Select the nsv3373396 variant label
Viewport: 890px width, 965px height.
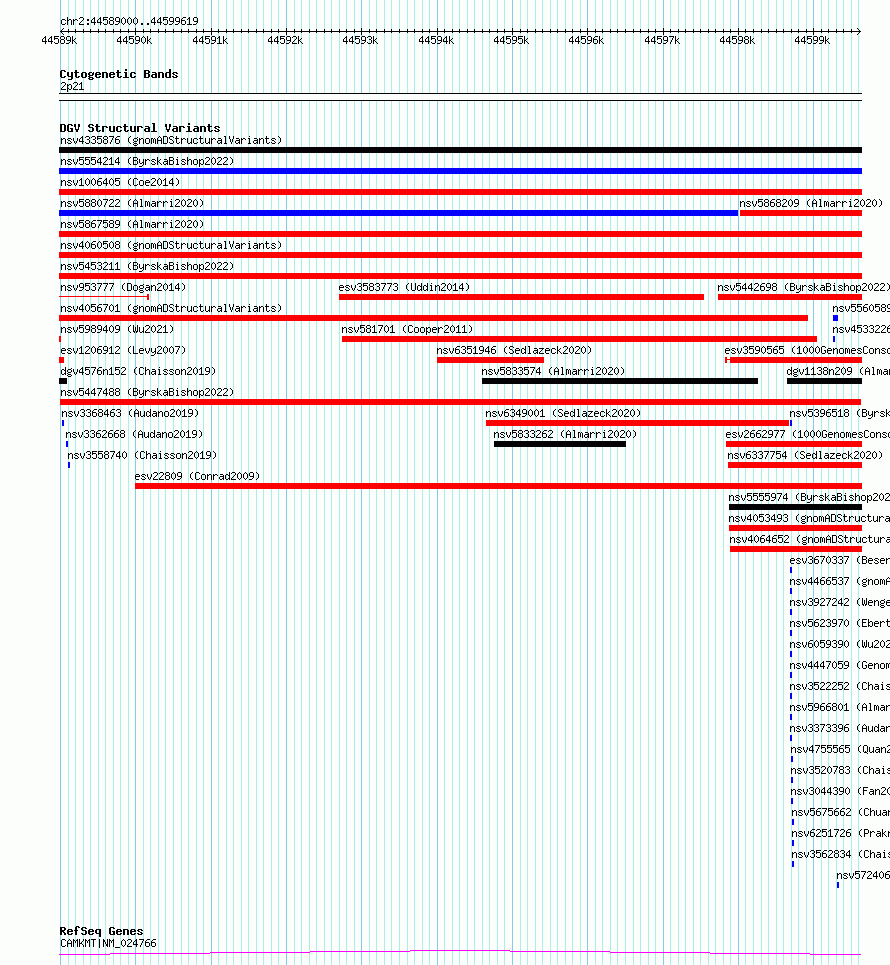point(840,728)
